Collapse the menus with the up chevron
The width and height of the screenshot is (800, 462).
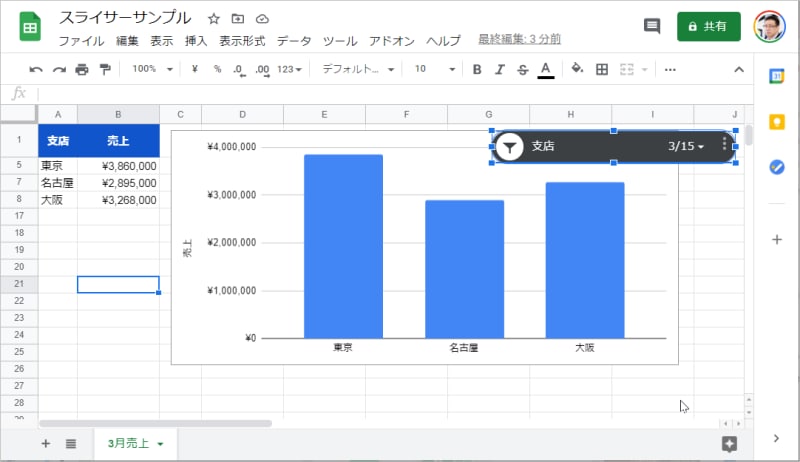(x=739, y=69)
